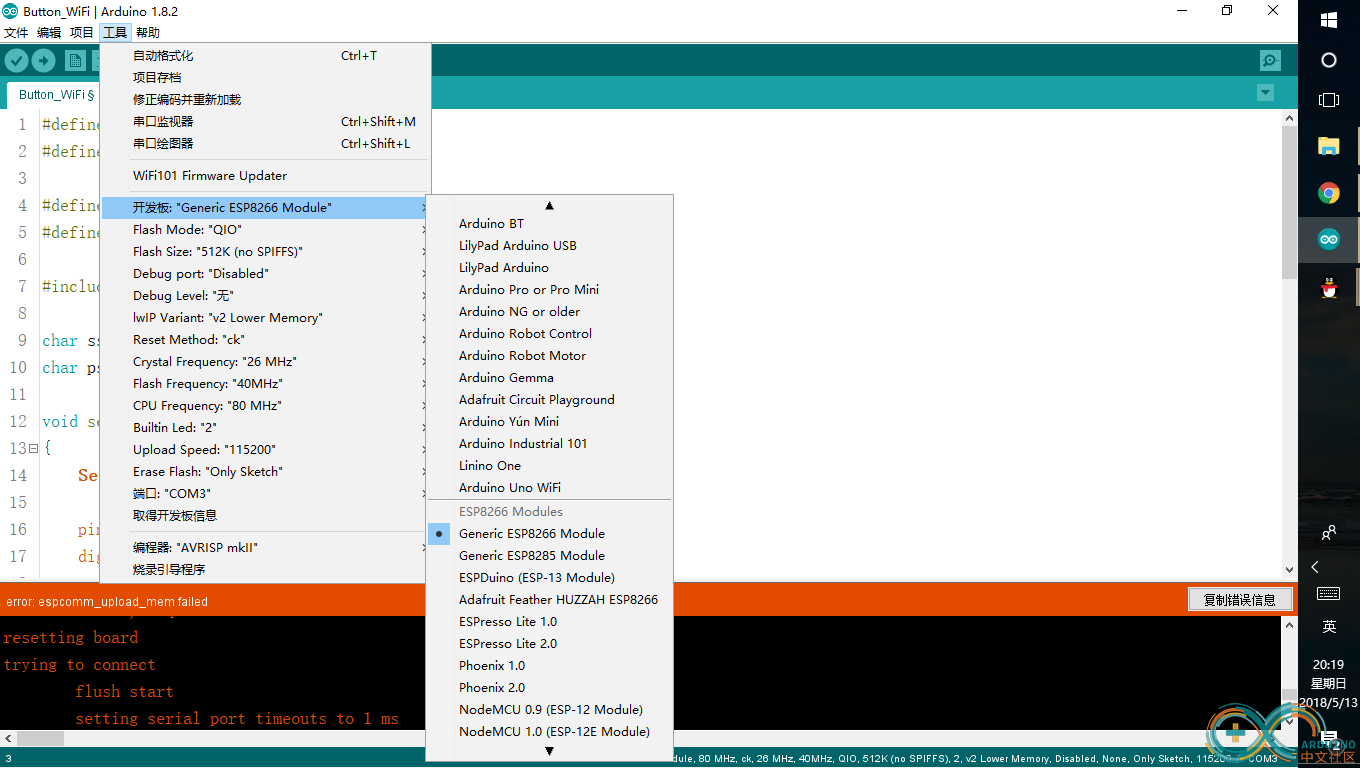This screenshot has width=1360, height=768.
Task: Open Task View on the taskbar
Action: (1329, 100)
